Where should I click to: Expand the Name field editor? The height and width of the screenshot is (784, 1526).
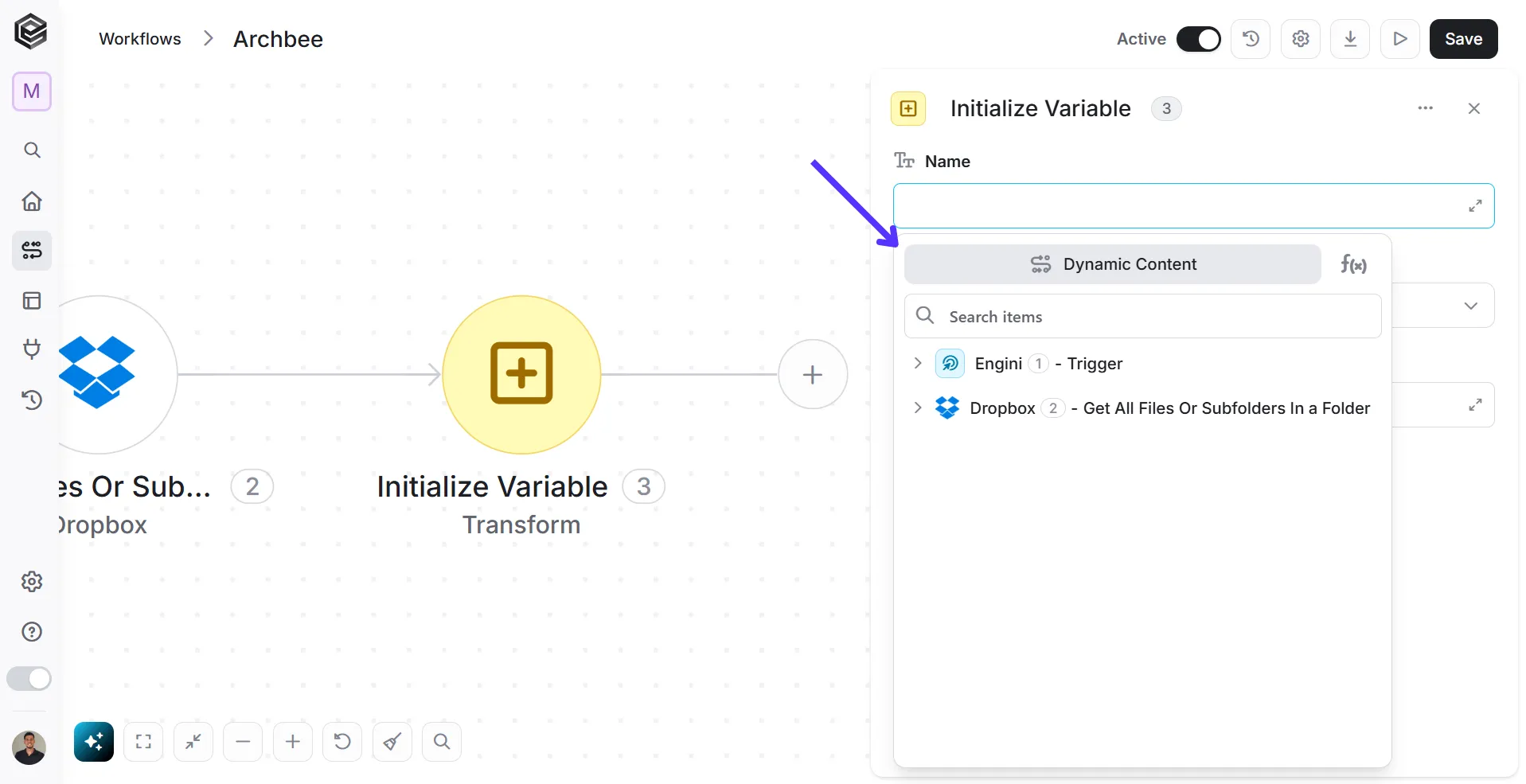pyautogui.click(x=1475, y=205)
